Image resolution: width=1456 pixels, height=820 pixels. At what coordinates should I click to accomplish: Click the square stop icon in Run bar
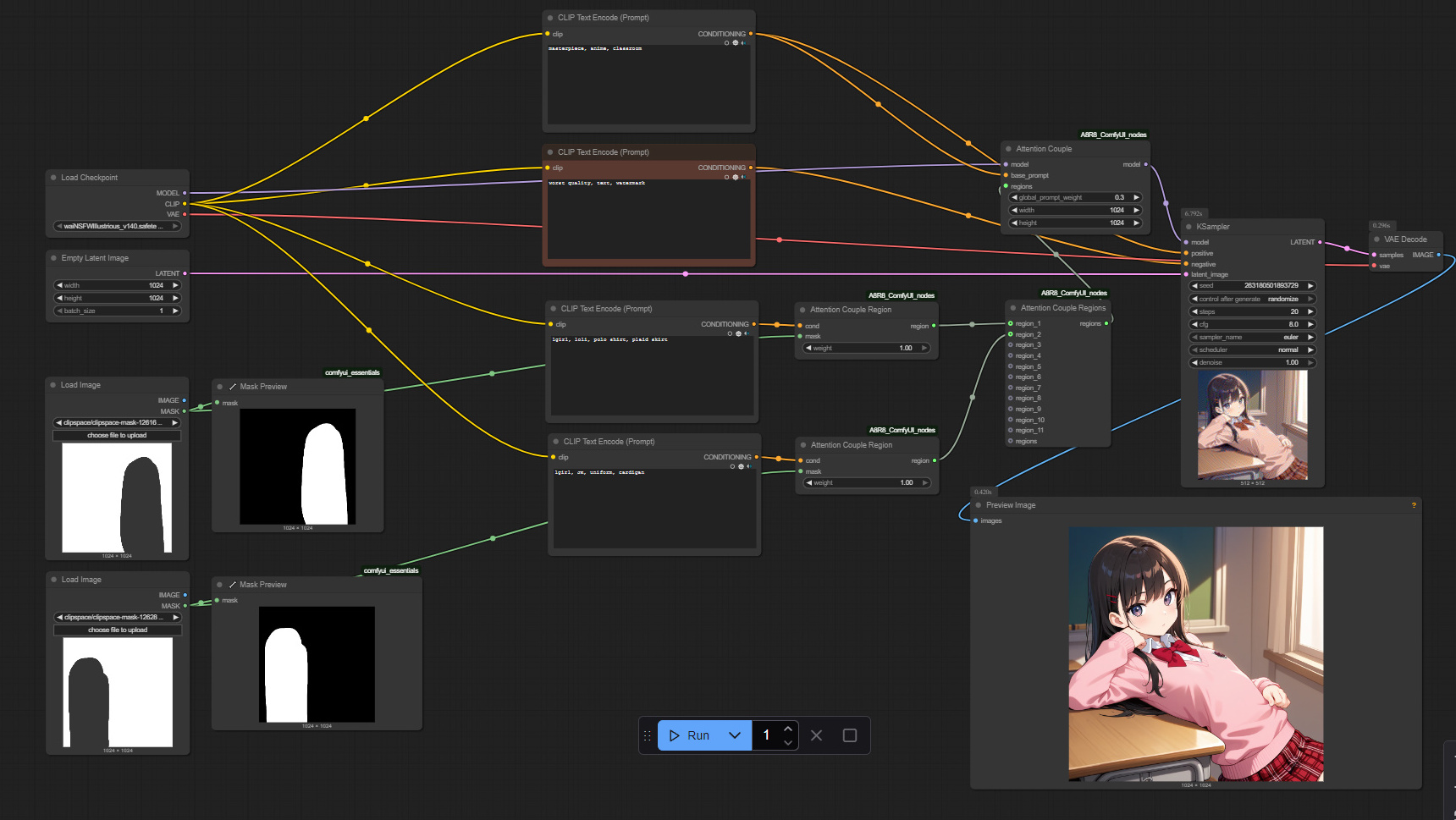coord(850,735)
